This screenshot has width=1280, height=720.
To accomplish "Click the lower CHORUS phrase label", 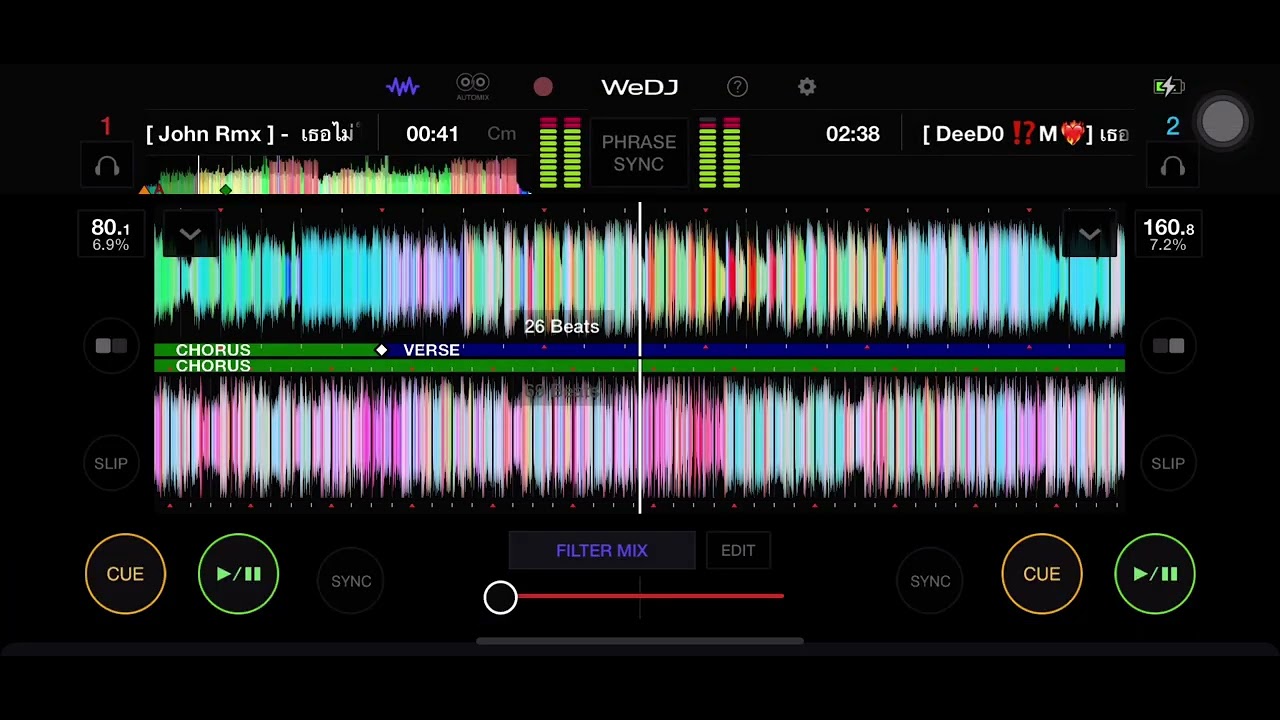I will point(213,366).
